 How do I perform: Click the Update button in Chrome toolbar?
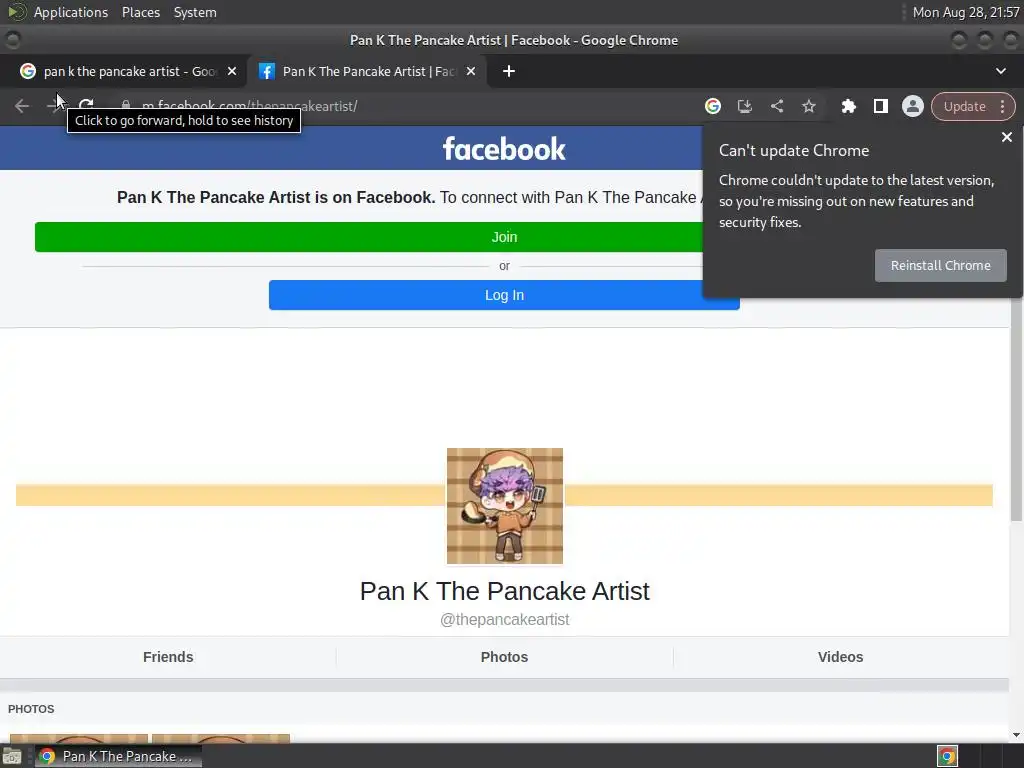click(964, 106)
